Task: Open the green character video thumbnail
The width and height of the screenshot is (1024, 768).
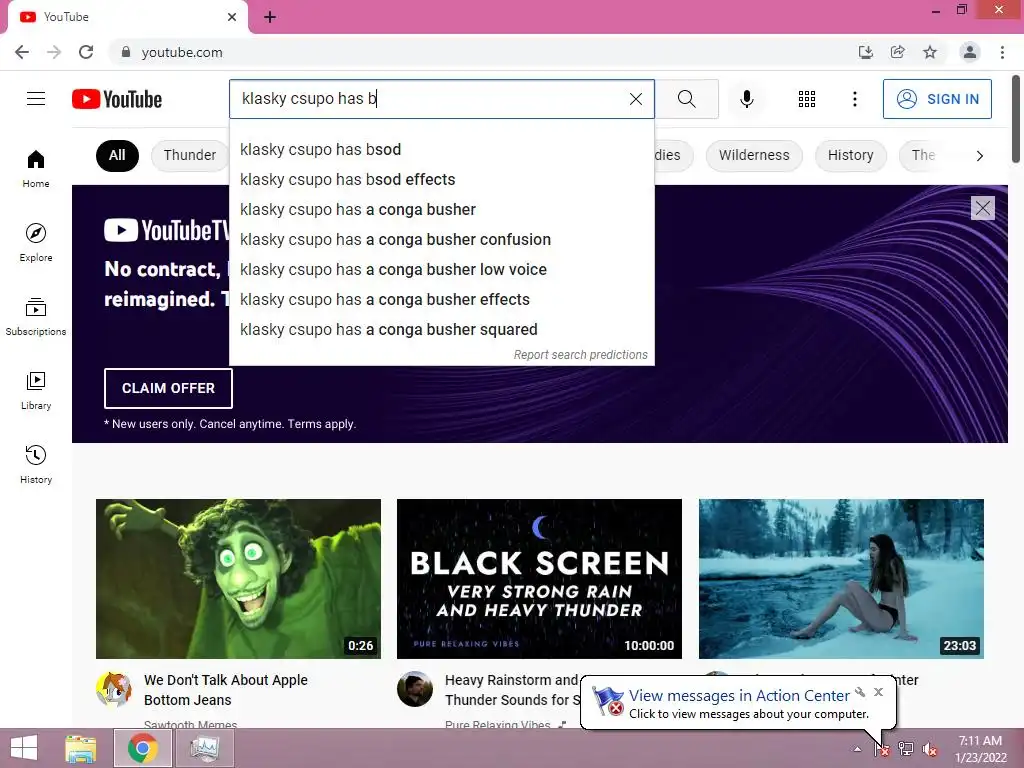Action: point(238,579)
